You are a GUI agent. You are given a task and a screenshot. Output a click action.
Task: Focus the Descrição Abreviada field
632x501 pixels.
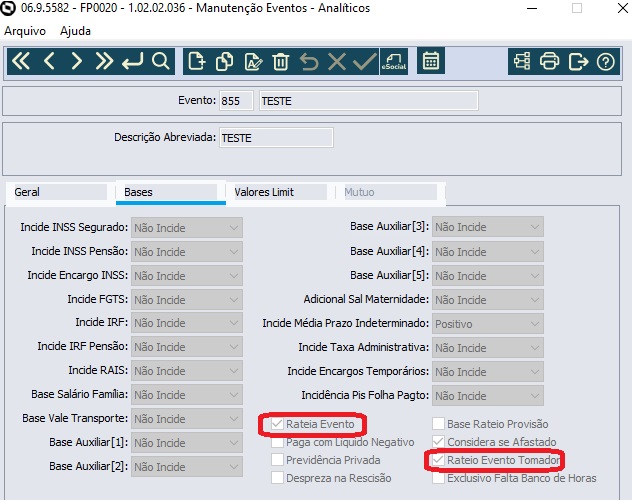(276, 138)
